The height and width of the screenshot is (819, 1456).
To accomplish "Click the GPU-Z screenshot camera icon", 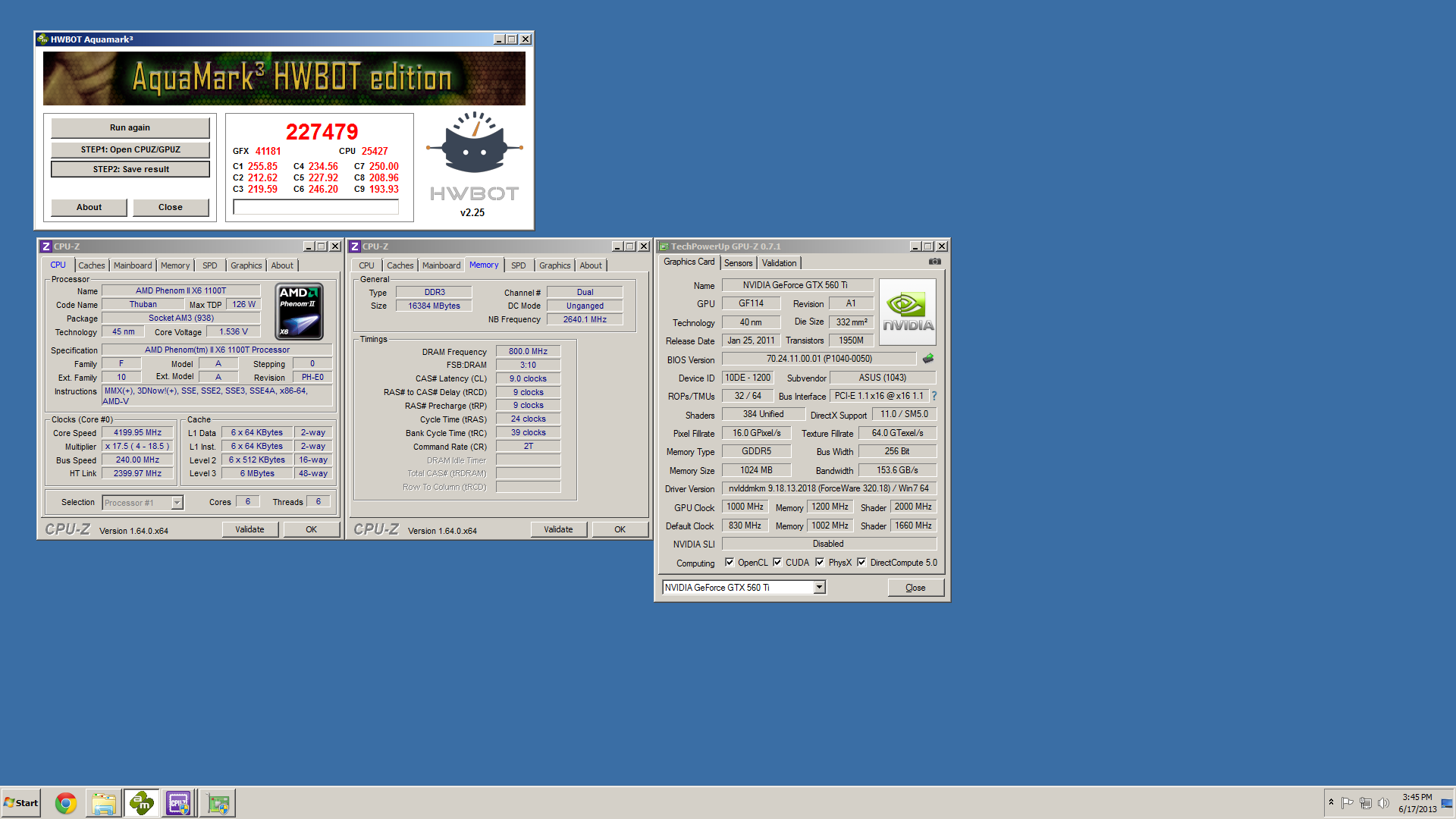I will (934, 262).
